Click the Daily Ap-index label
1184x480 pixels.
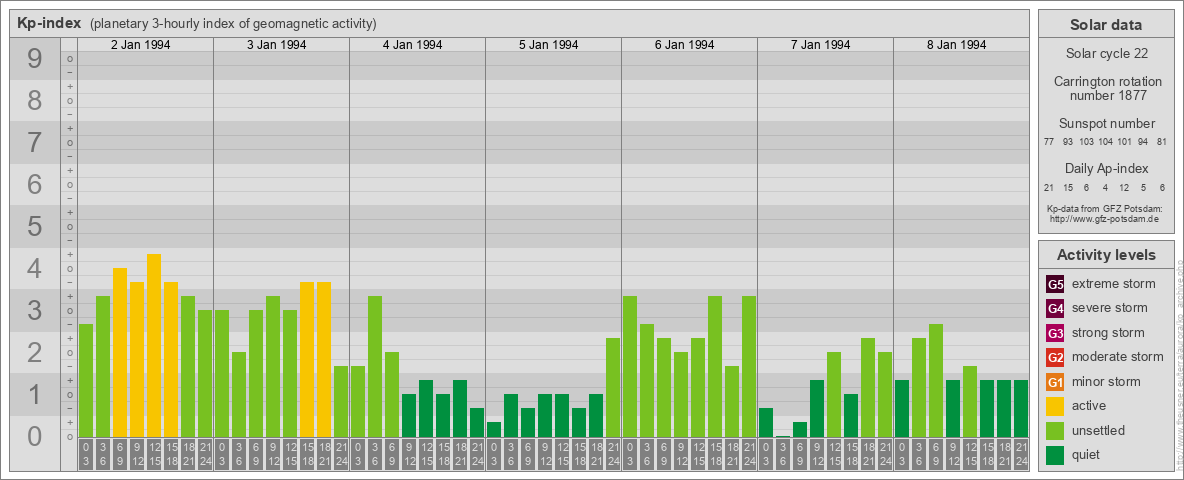(x=1106, y=168)
